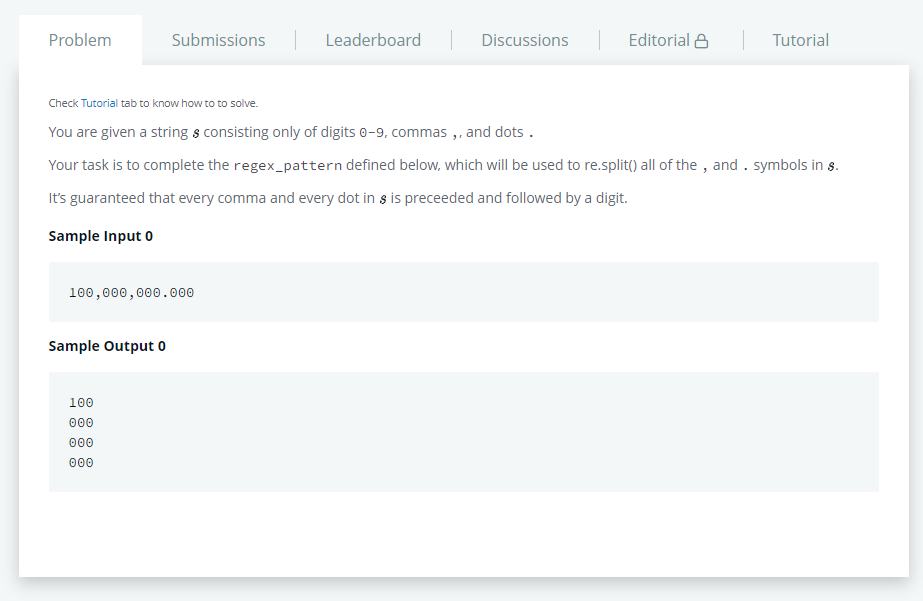
Task: Go to the Discussions tab
Action: point(524,40)
